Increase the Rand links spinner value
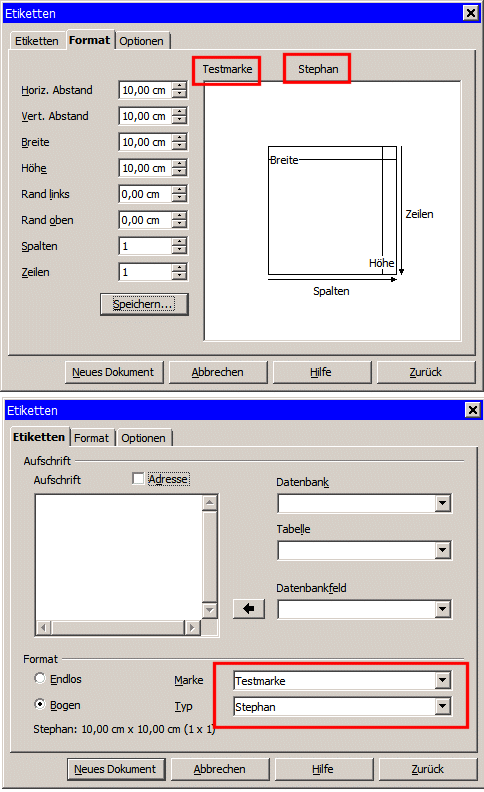This screenshot has width=484, height=792. pos(179,190)
